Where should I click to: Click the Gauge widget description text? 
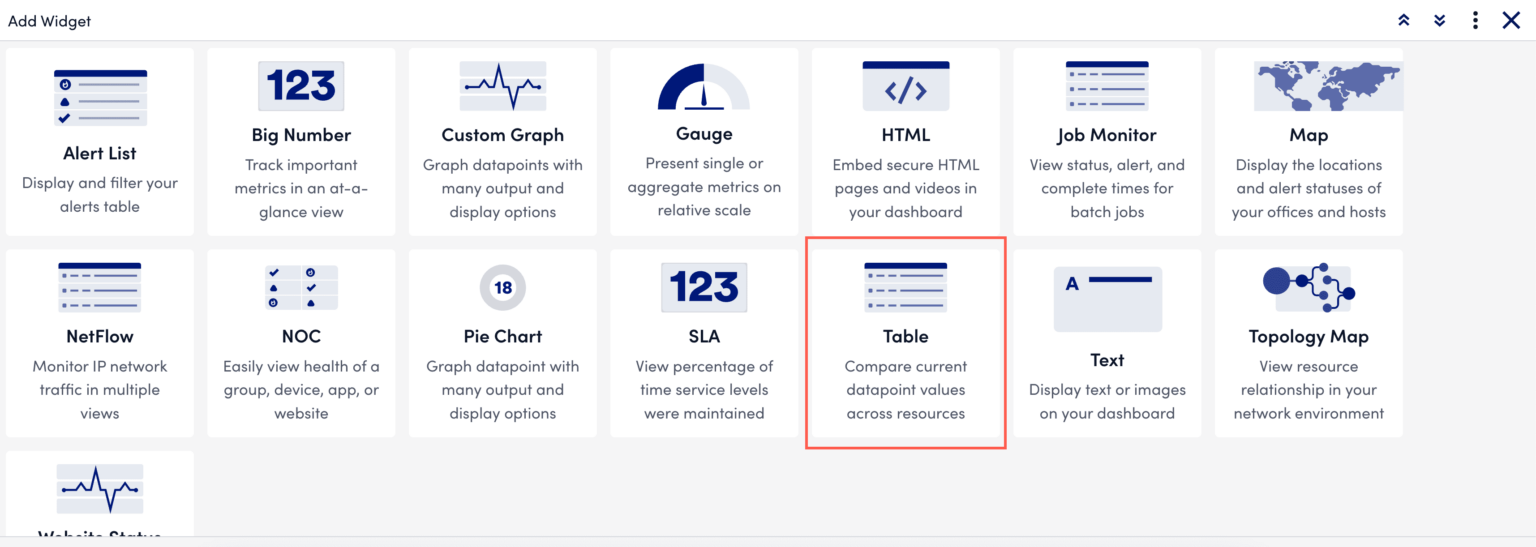coord(704,187)
